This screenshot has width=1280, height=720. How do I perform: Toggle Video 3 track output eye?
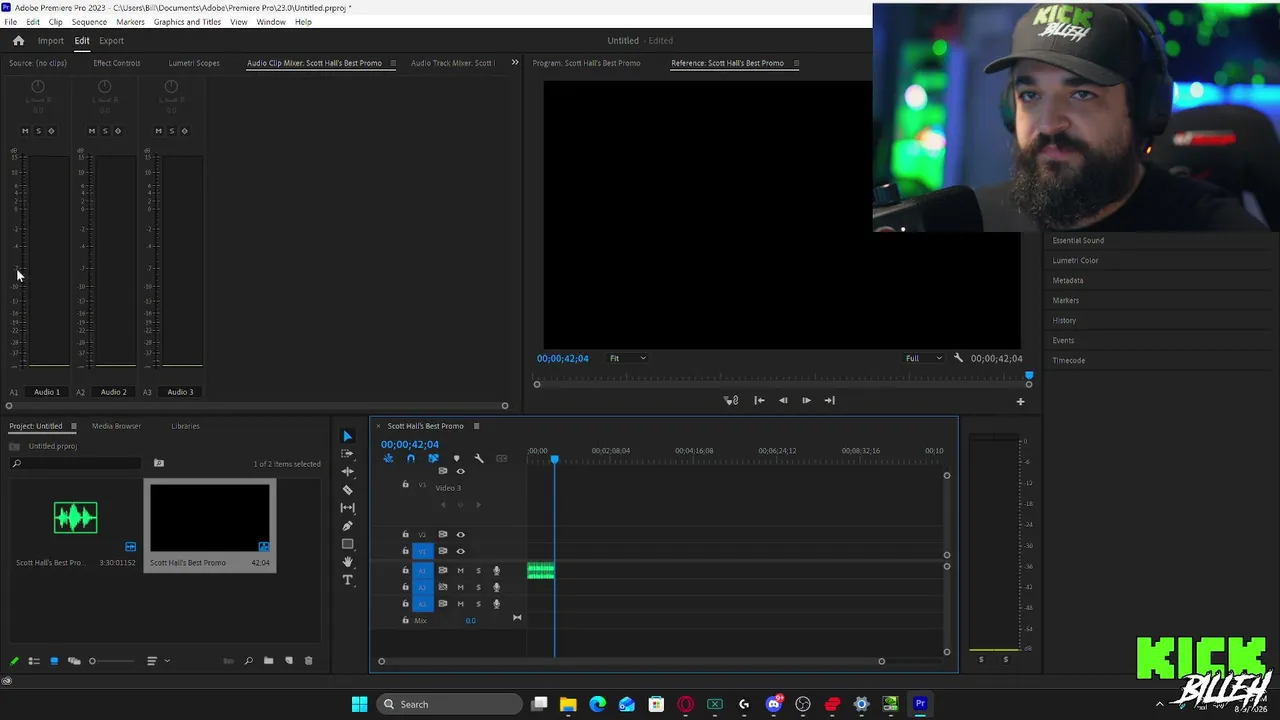[460, 471]
